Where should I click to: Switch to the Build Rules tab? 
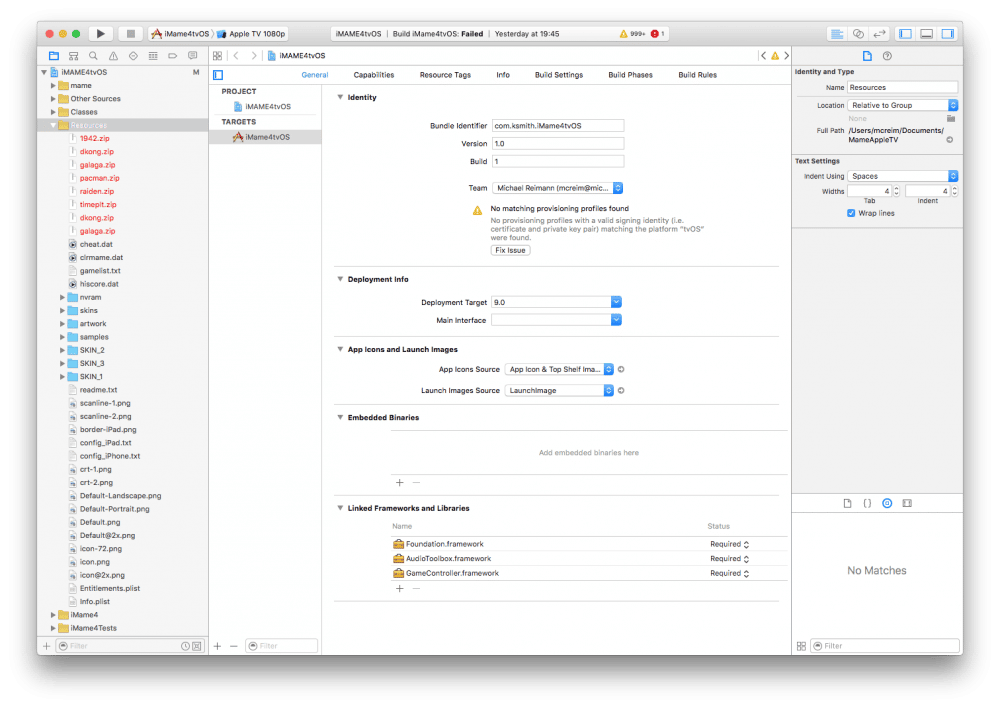697,75
